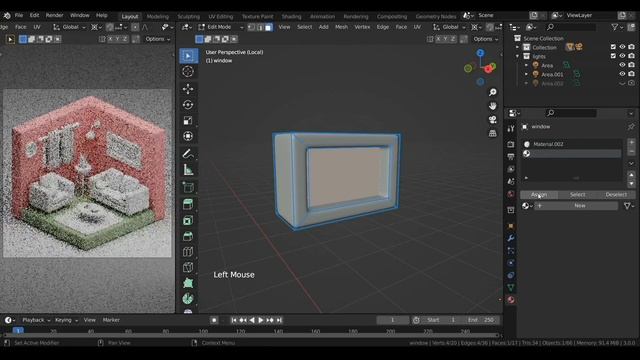Open the Edit Mode dropdown

tap(221, 27)
